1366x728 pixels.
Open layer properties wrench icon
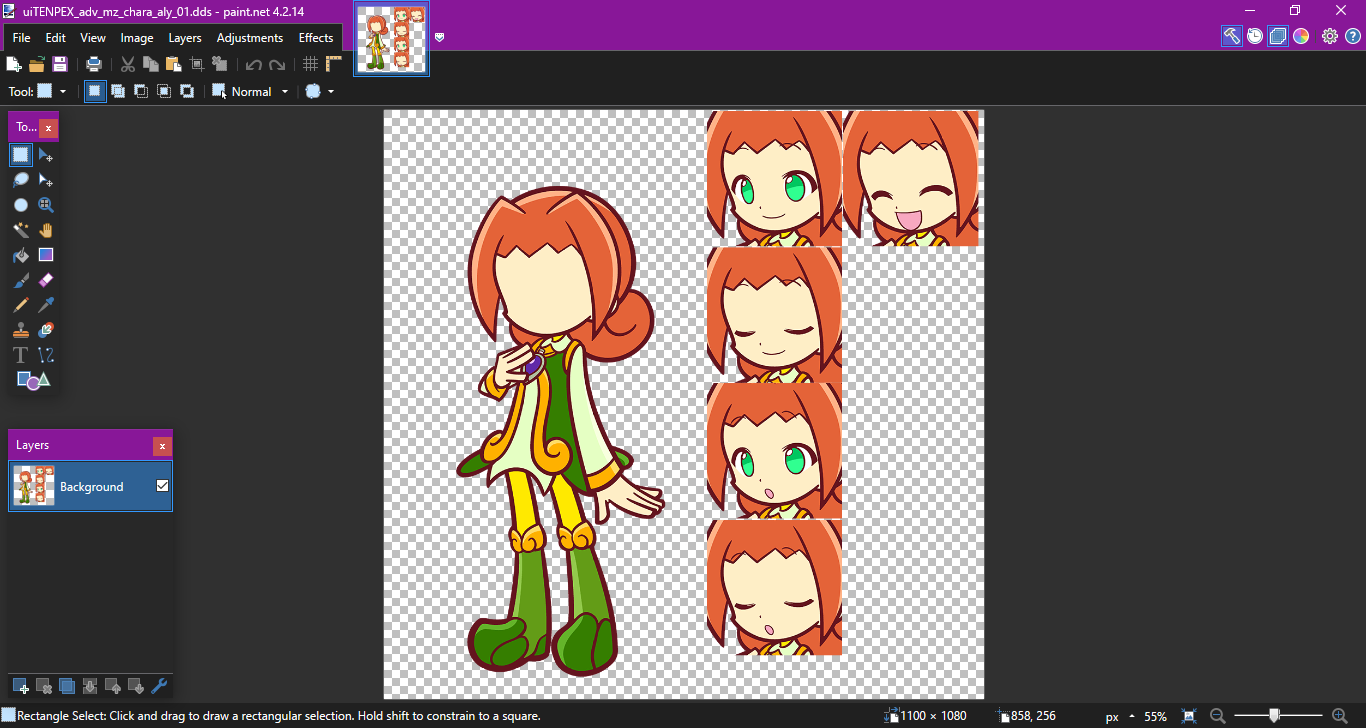point(159,686)
